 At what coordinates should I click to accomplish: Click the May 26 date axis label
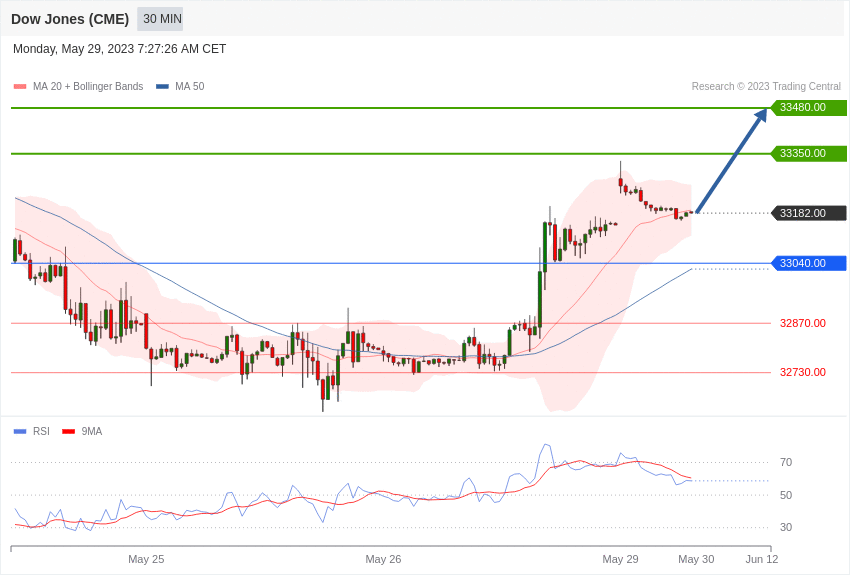point(383,559)
